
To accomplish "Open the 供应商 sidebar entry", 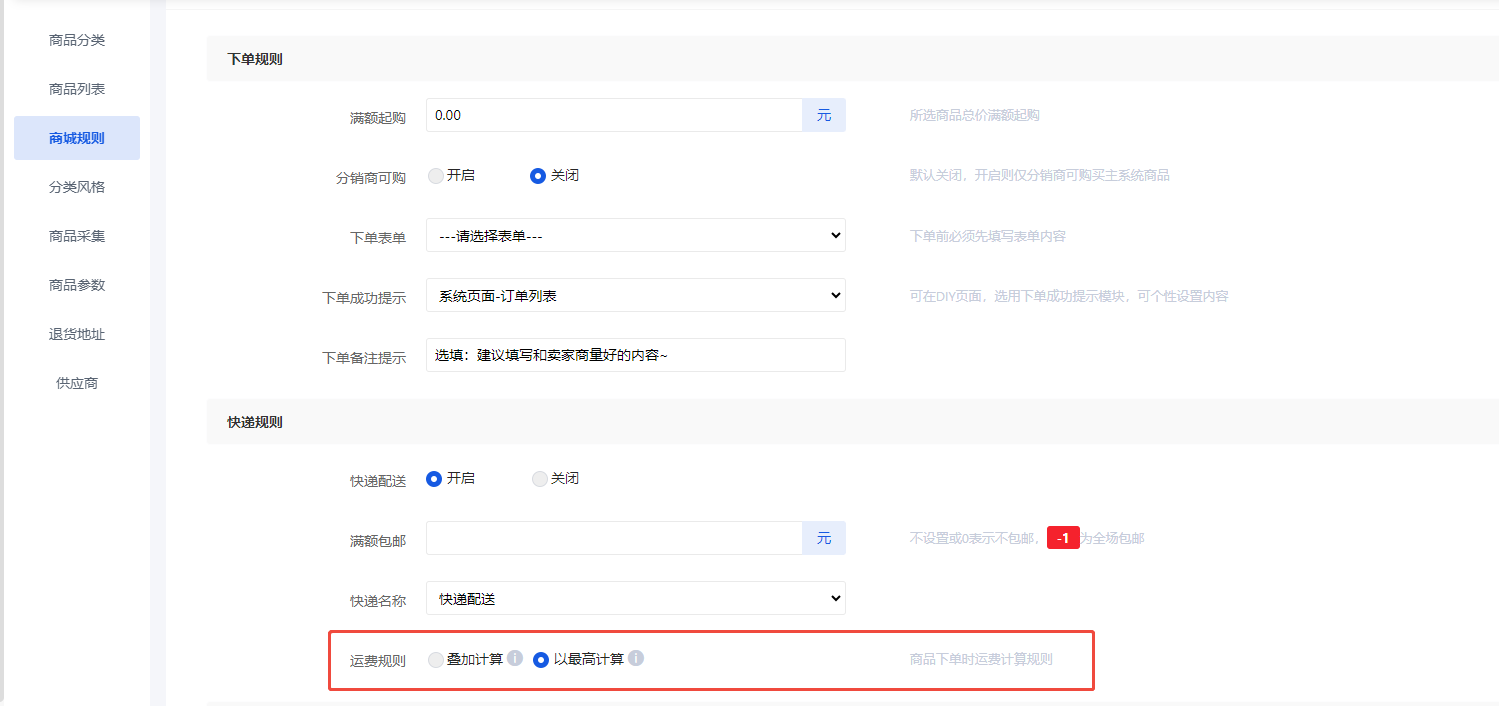I will pyautogui.click(x=77, y=383).
